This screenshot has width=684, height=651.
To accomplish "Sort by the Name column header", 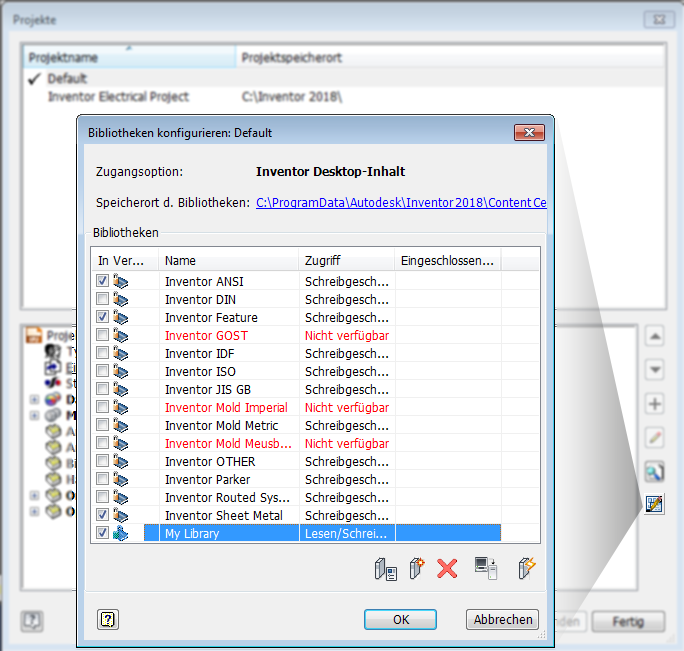I will 229,260.
